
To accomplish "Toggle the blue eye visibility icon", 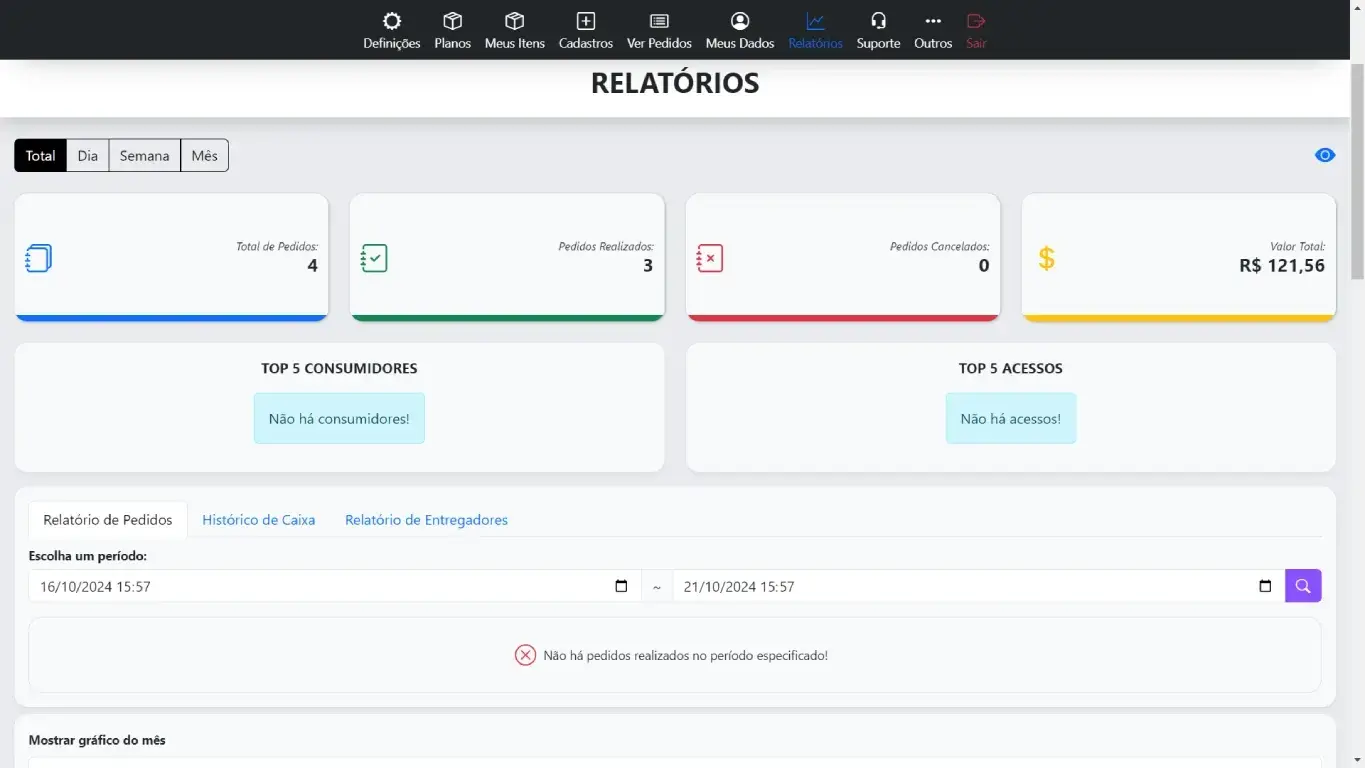I will coord(1325,155).
